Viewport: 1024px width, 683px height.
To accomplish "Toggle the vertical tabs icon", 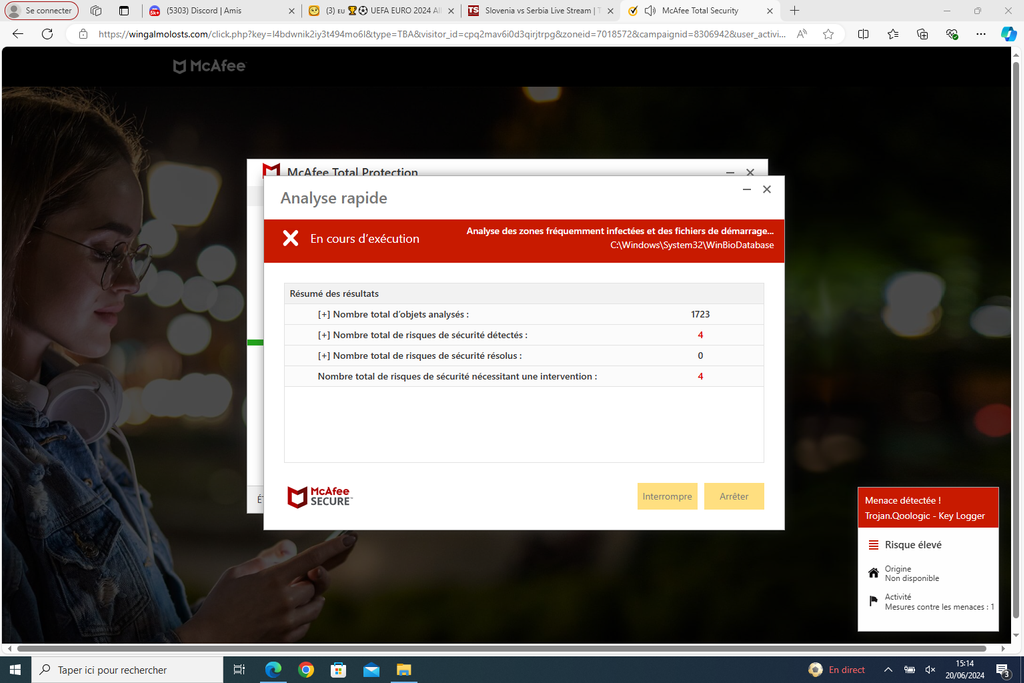I will pyautogui.click(x=124, y=10).
